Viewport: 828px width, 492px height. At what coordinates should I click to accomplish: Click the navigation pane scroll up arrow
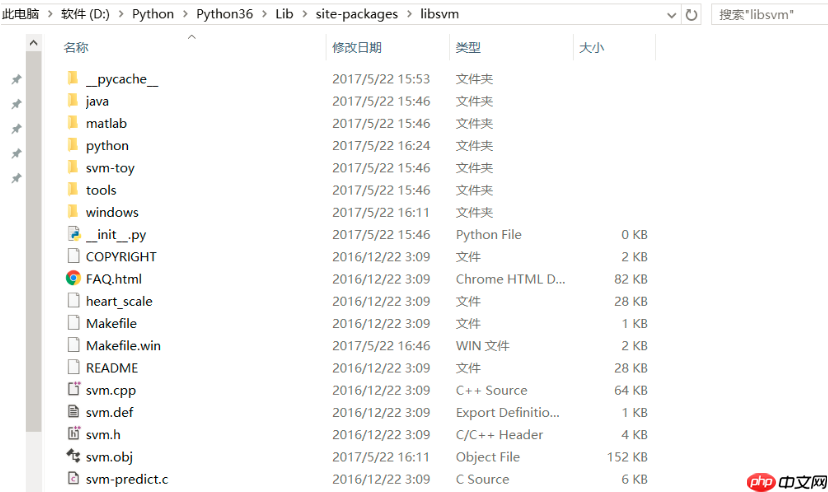pyautogui.click(x=33, y=43)
